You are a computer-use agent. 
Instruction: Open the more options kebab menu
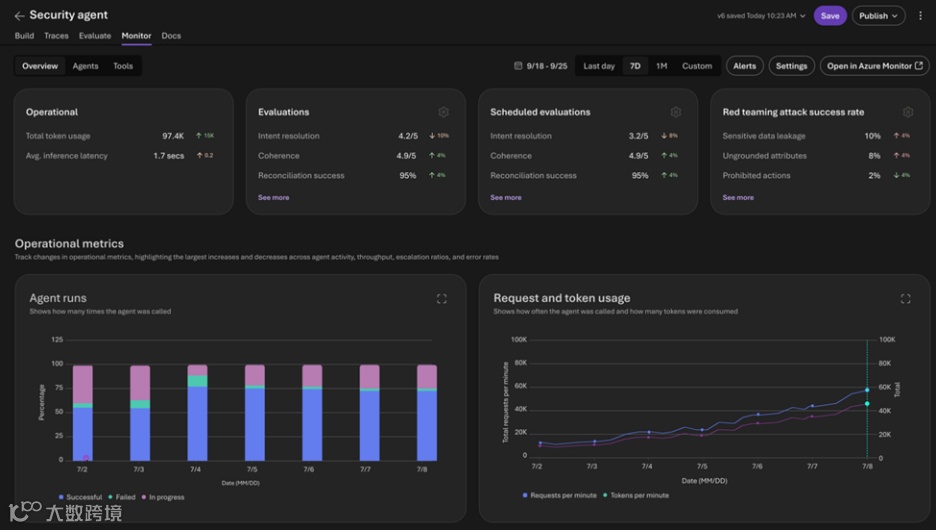tap(920, 16)
